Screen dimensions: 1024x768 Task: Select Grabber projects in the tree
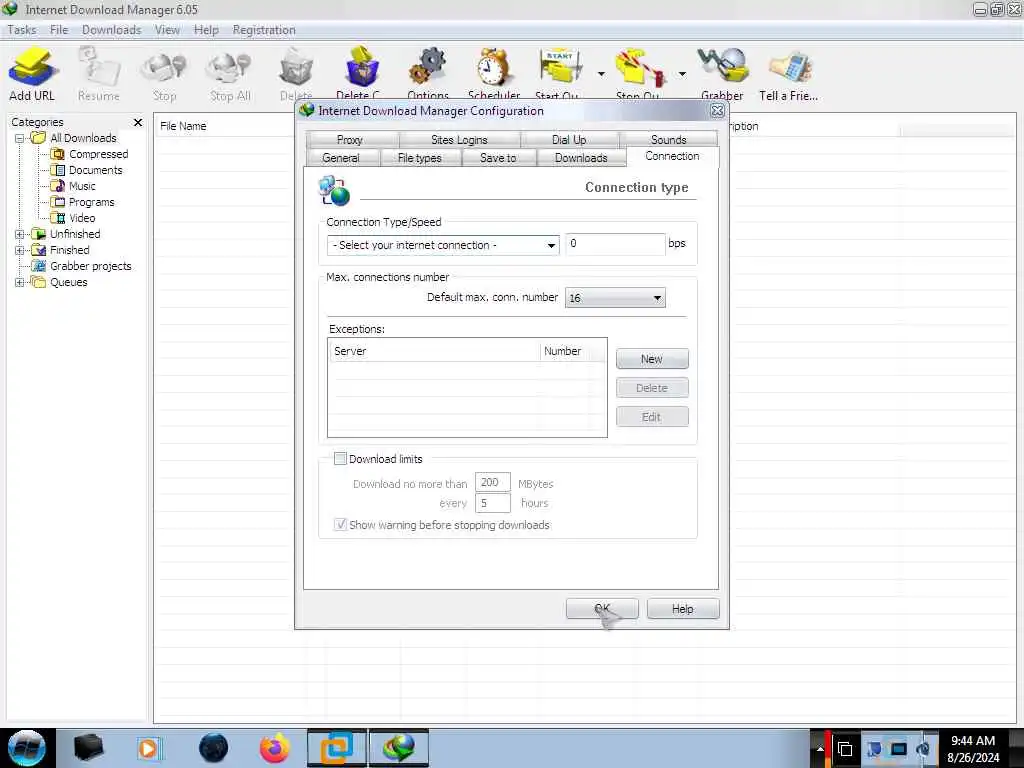(x=90, y=266)
